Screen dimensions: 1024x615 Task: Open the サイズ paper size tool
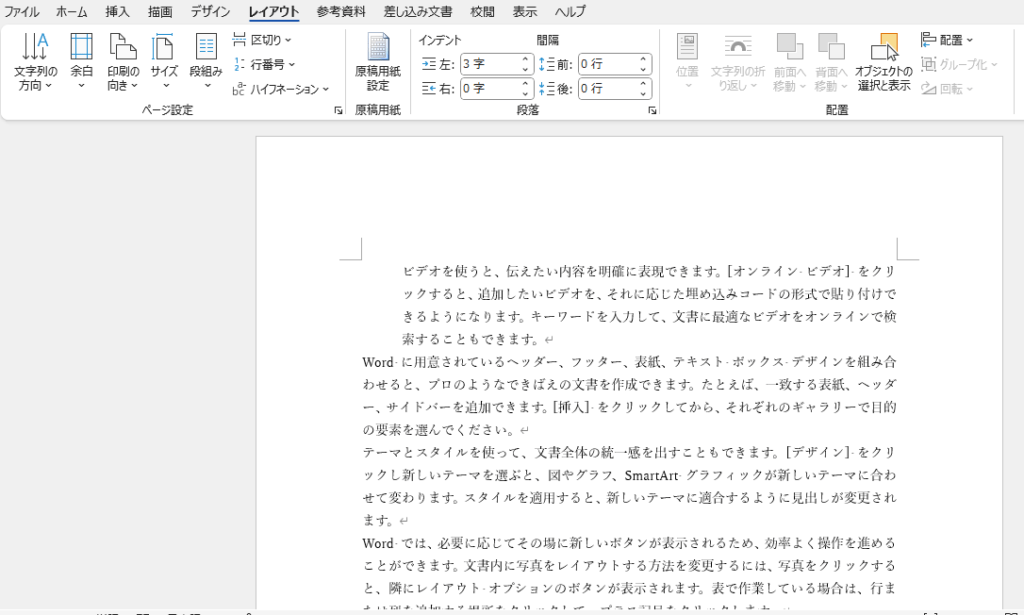click(164, 62)
